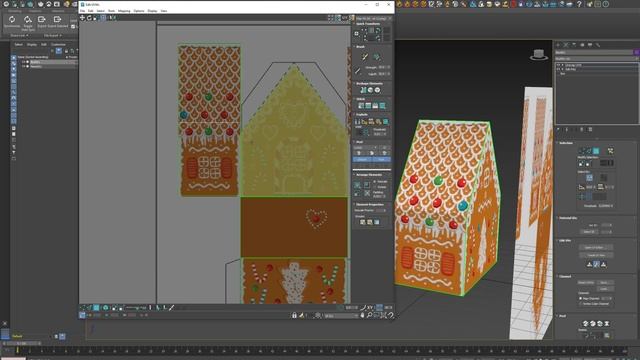This screenshot has height=360, width=640.
Task: Open the Options menu in Edit UVWs
Action: coord(139,11)
